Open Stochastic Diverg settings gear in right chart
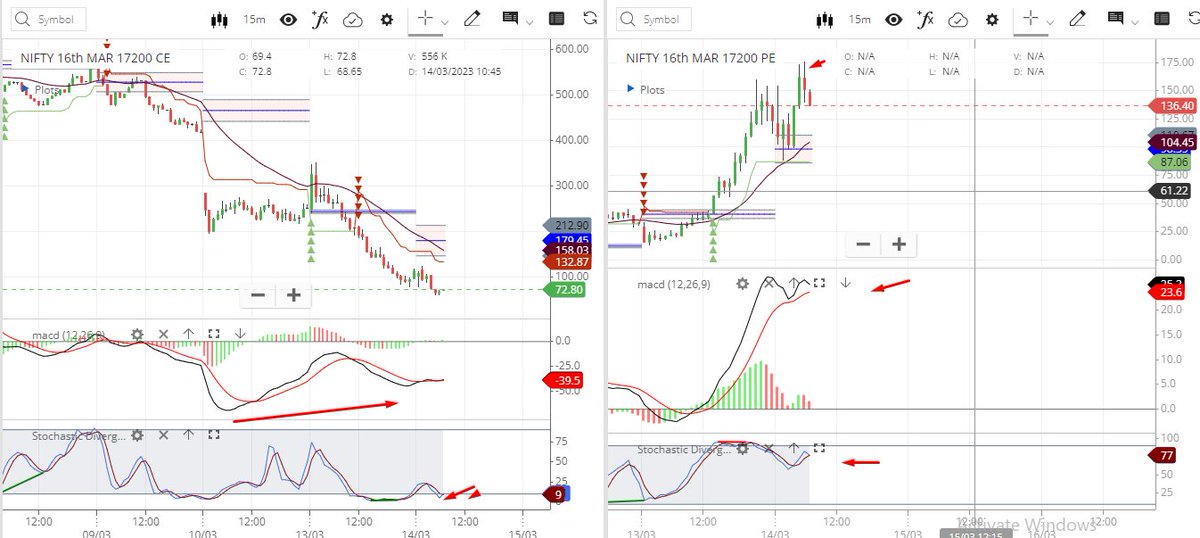 pos(742,449)
